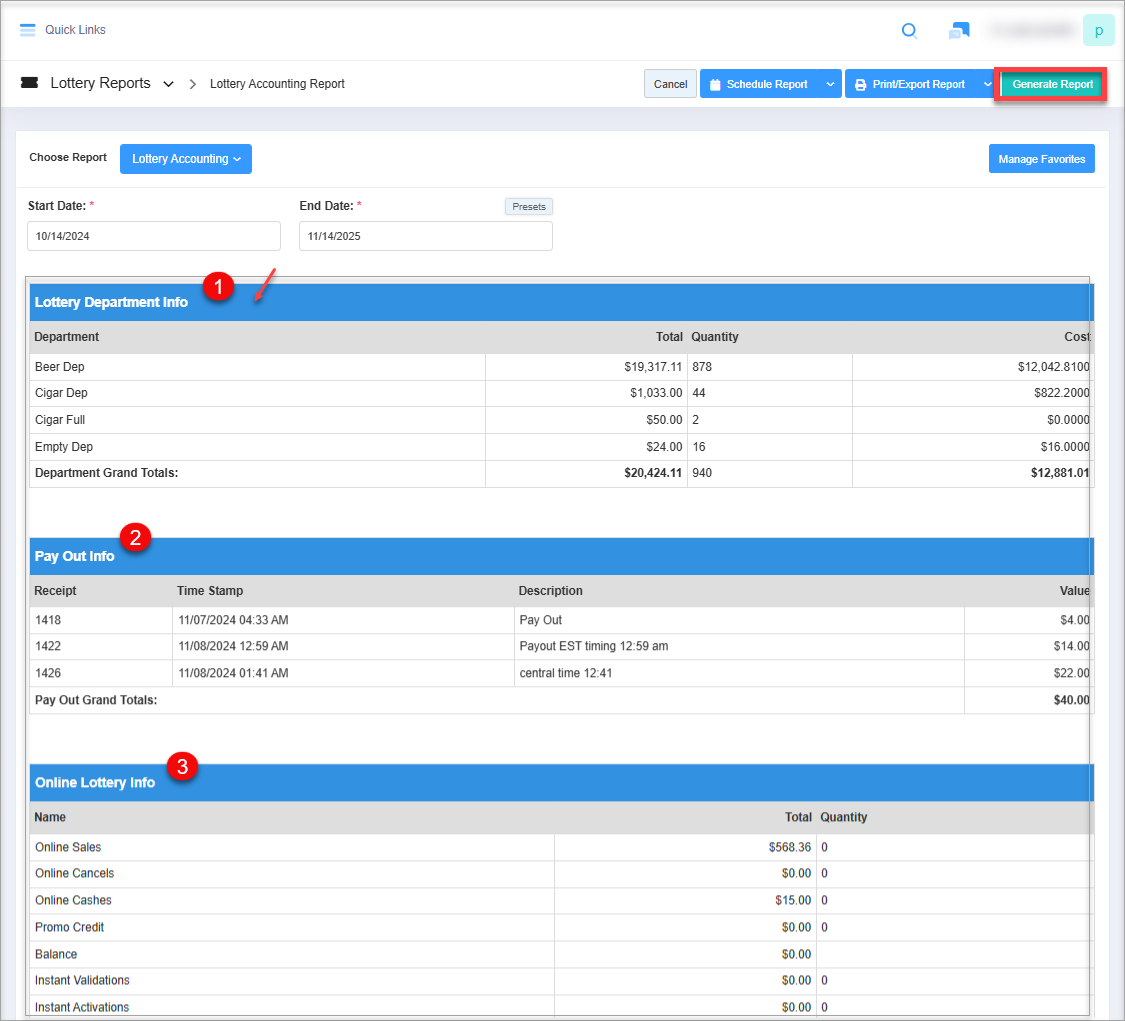Click the breadcrumb arrow before Lottery Accounting Report
This screenshot has width=1125, height=1021.
pyautogui.click(x=192, y=84)
